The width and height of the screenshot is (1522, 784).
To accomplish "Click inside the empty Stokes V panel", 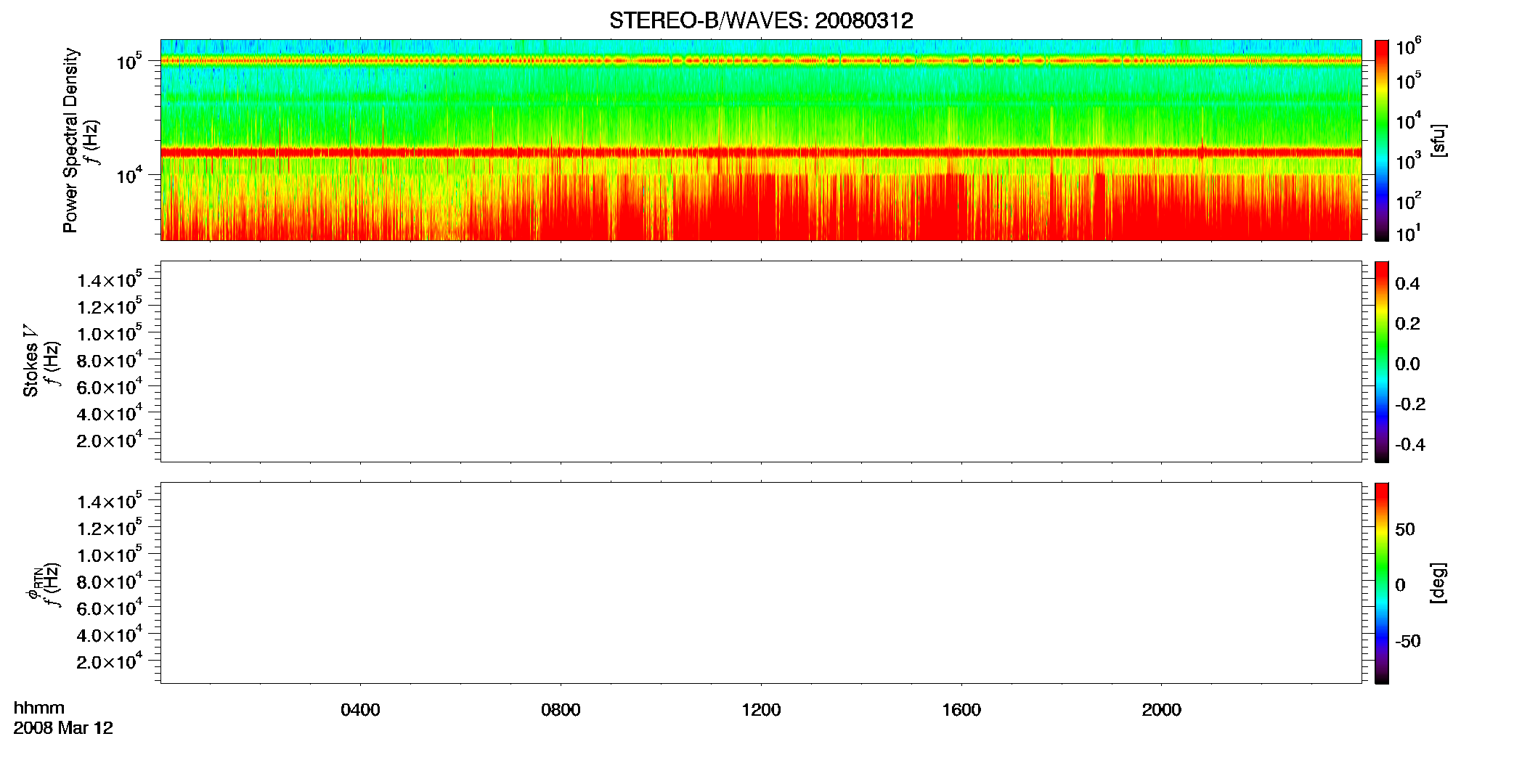I will pyautogui.click(x=761, y=362).
